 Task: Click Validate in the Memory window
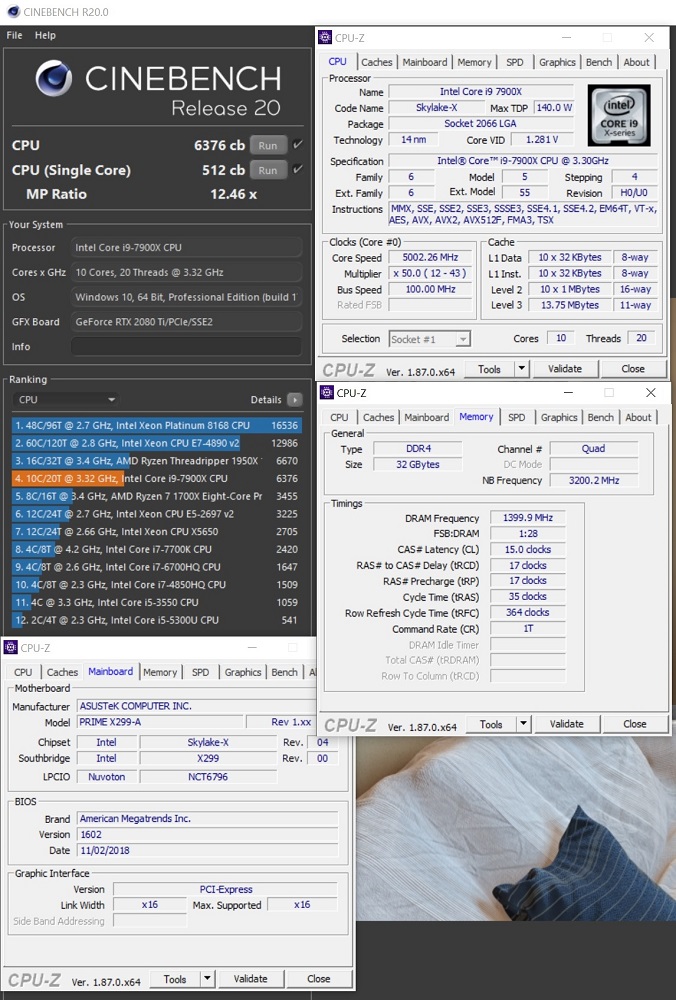pyautogui.click(x=567, y=724)
